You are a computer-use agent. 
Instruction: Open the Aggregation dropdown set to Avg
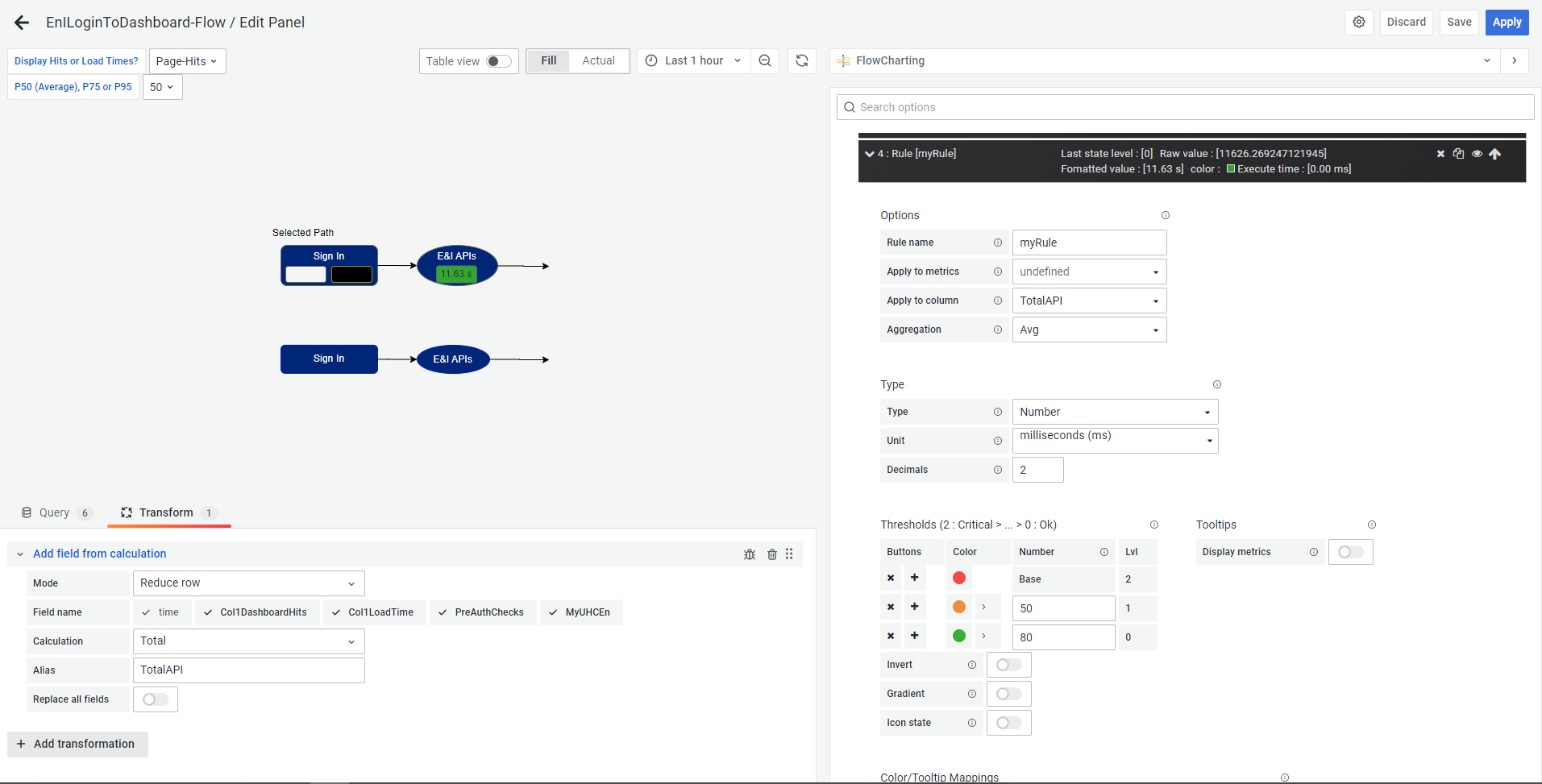click(x=1089, y=329)
